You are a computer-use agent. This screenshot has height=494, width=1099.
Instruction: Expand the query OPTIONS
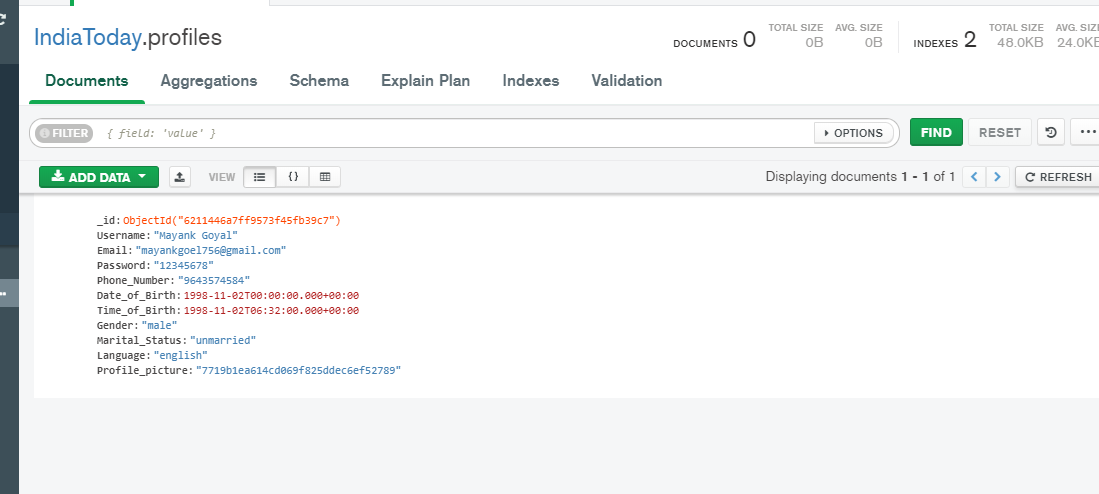click(854, 133)
